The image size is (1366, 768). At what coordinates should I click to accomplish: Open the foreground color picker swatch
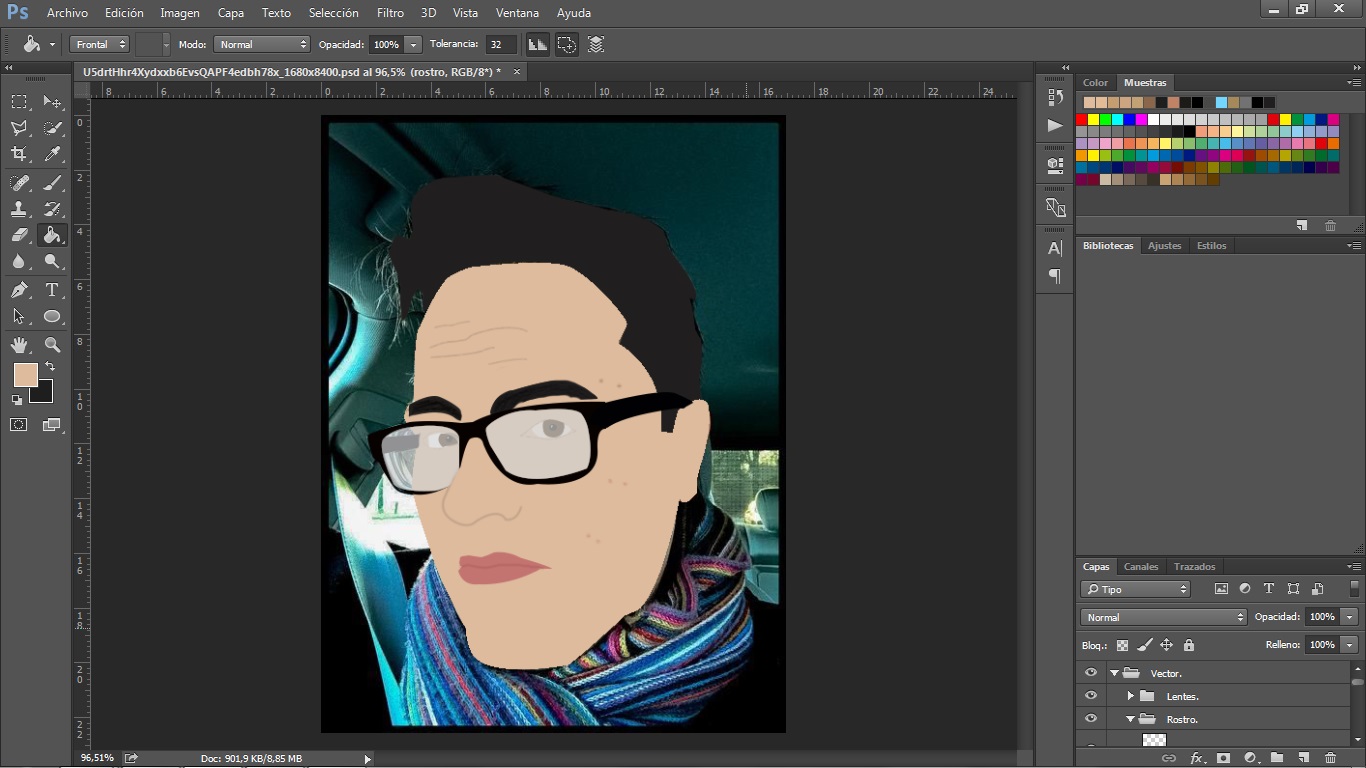point(24,373)
